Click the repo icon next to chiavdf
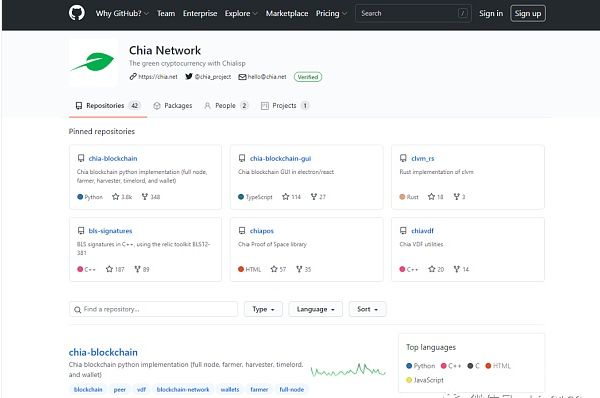Viewport: 600px width, 398px height. [x=403, y=230]
